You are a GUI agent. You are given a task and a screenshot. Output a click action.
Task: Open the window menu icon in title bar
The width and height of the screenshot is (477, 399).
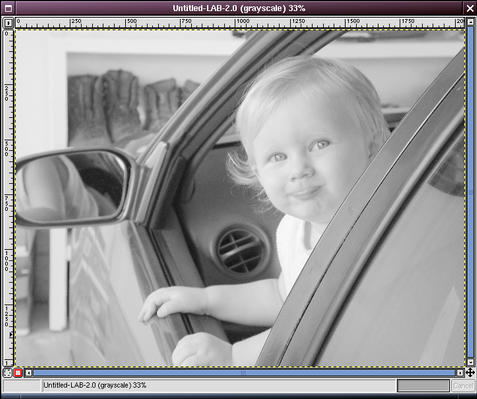9,8
